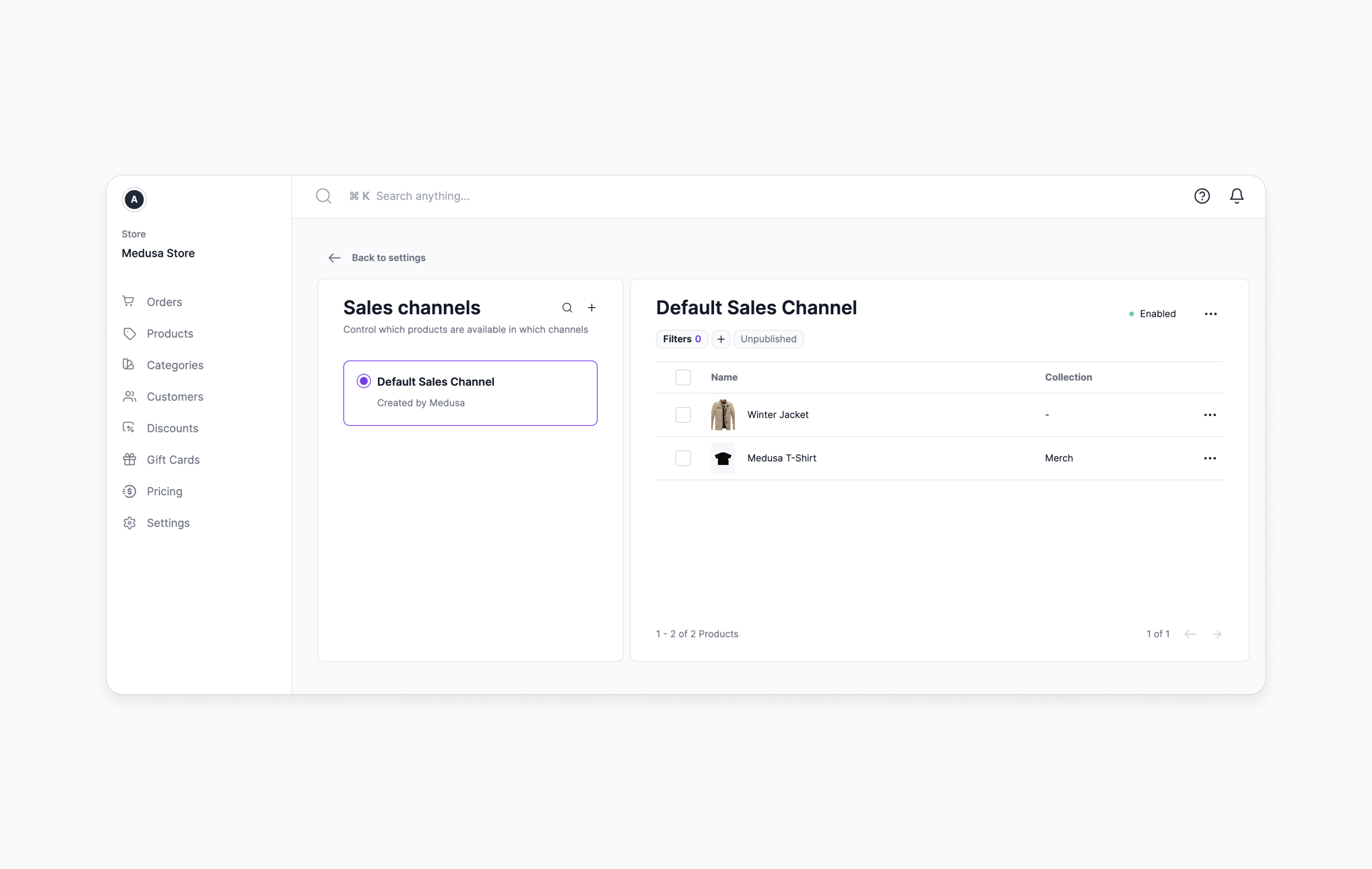Open the Filters dropdown
This screenshot has height=869, width=1372.
[682, 339]
